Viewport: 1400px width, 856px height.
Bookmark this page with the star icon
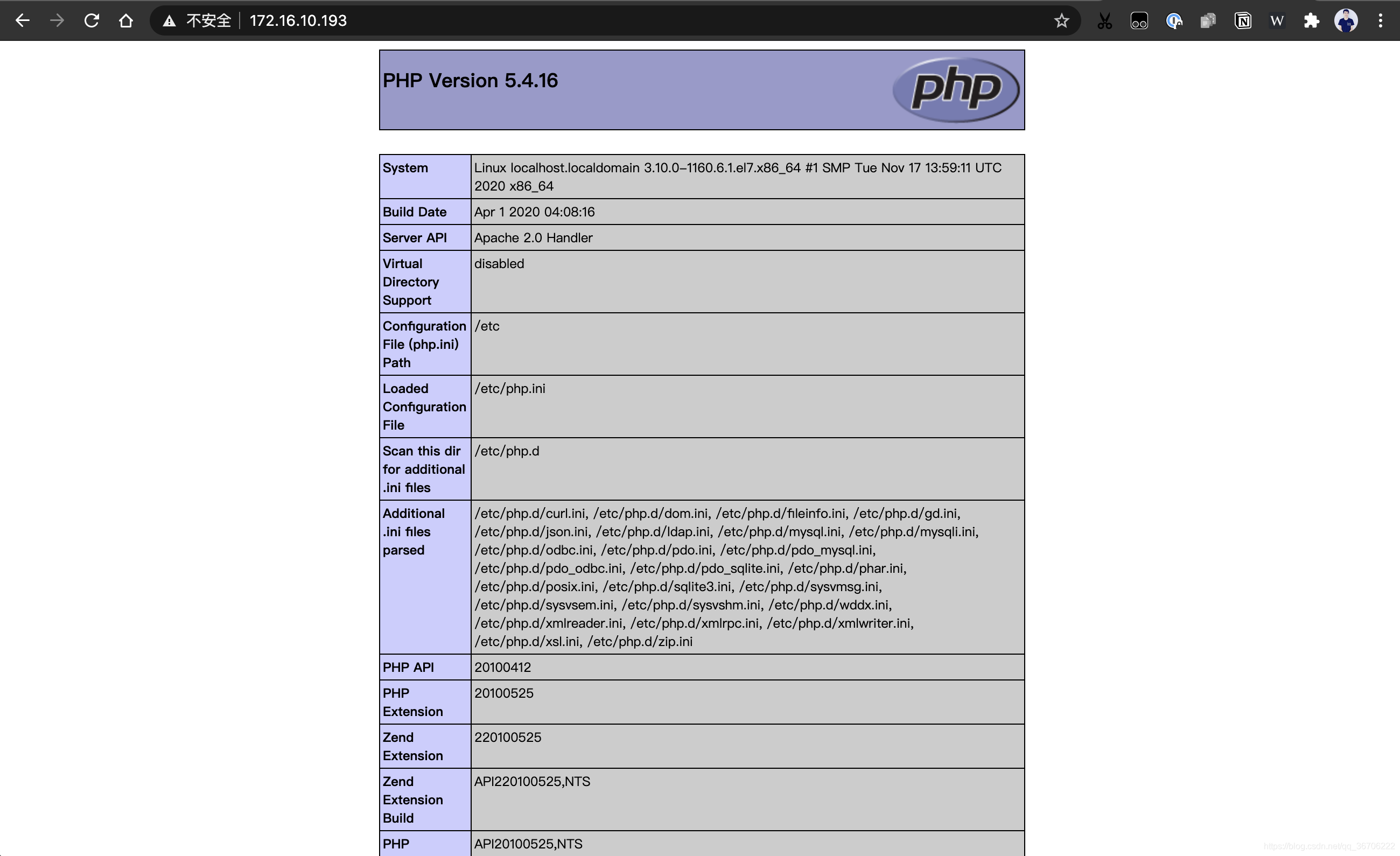pos(1061,21)
